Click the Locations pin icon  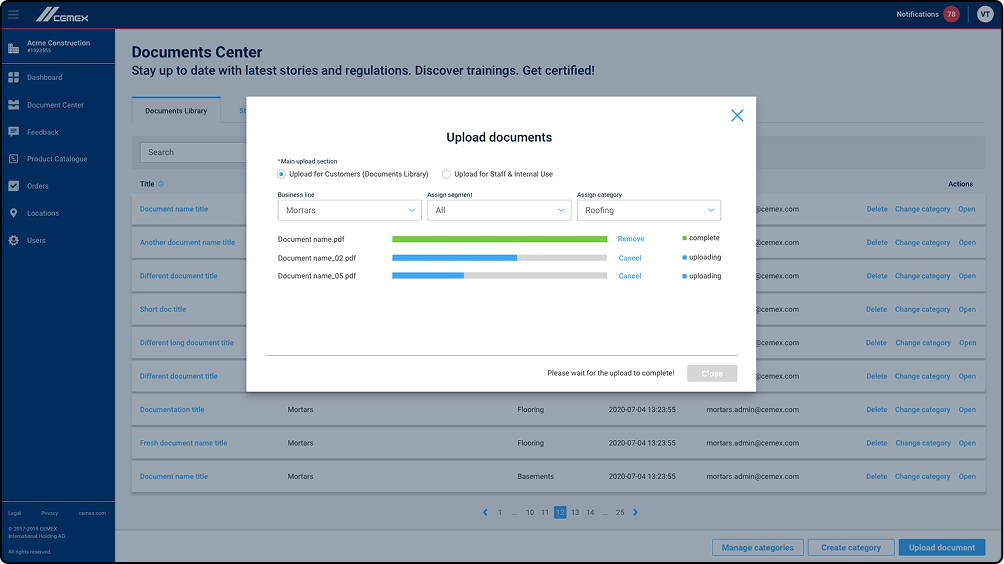tap(13, 213)
